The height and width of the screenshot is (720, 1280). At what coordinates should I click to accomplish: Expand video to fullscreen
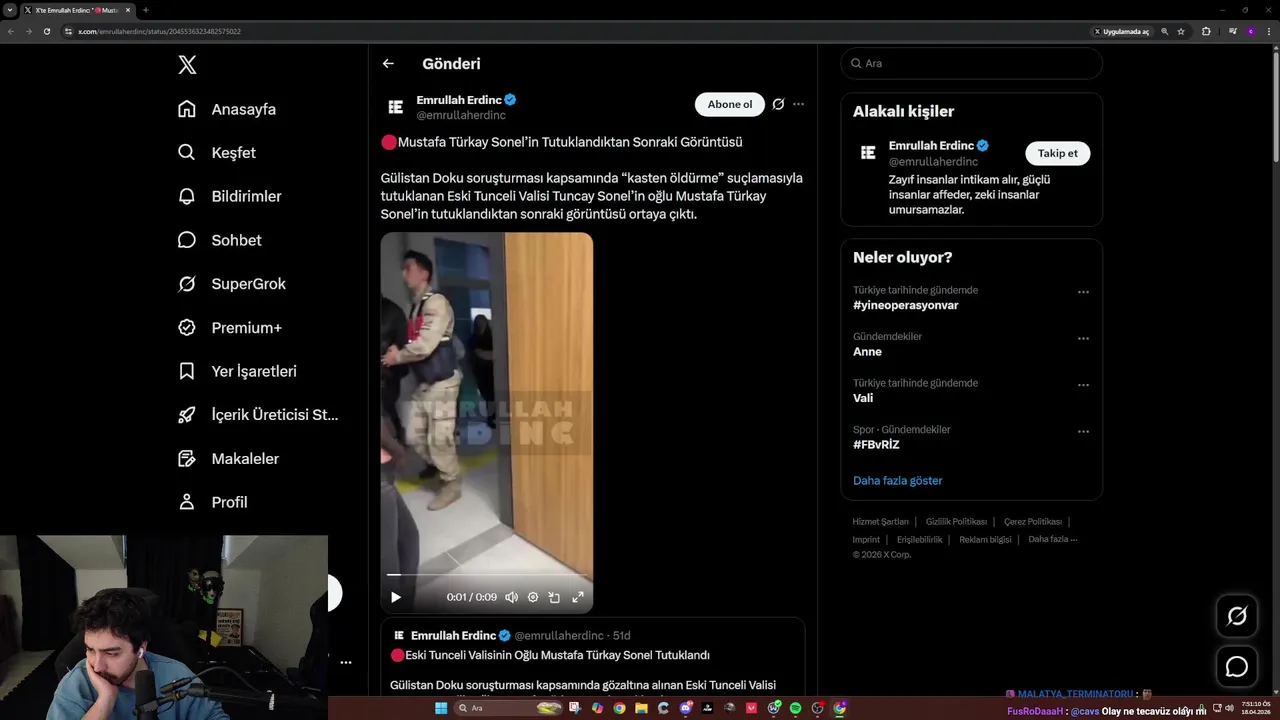click(577, 597)
